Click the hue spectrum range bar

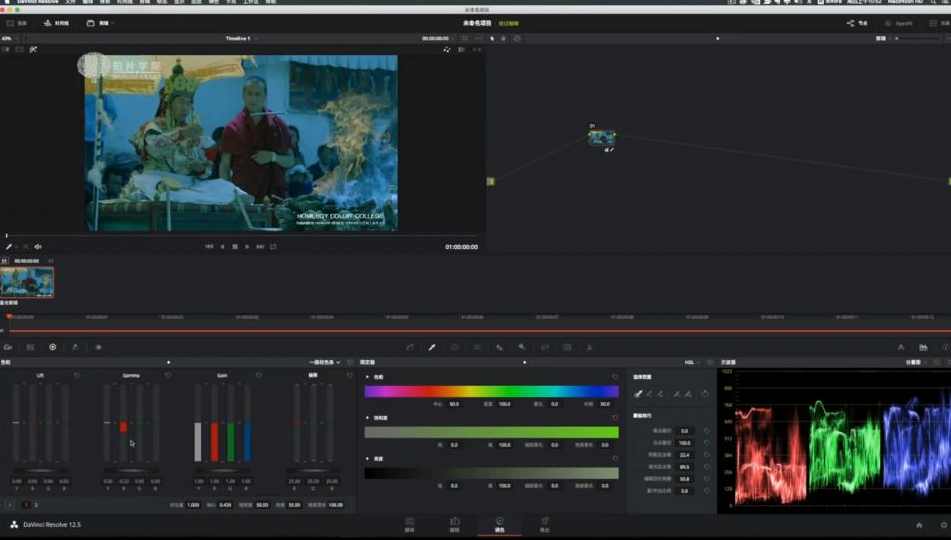point(491,391)
